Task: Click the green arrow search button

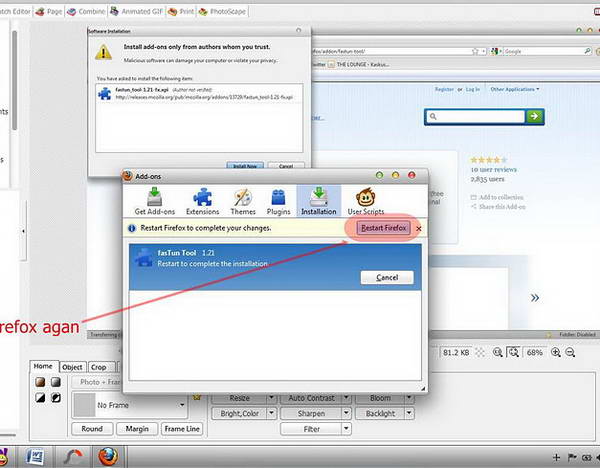Action: (535, 116)
